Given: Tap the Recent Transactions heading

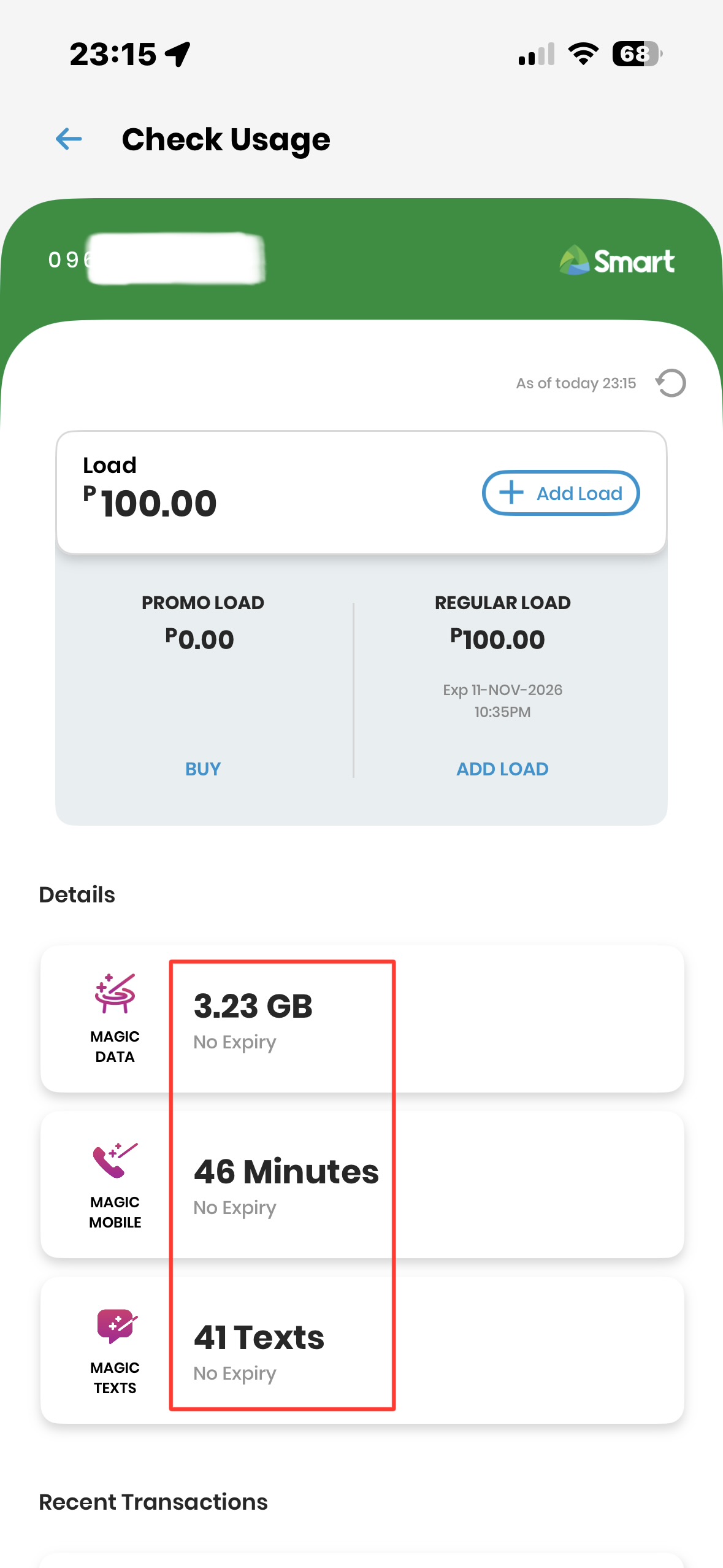Looking at the screenshot, I should [x=153, y=1502].
